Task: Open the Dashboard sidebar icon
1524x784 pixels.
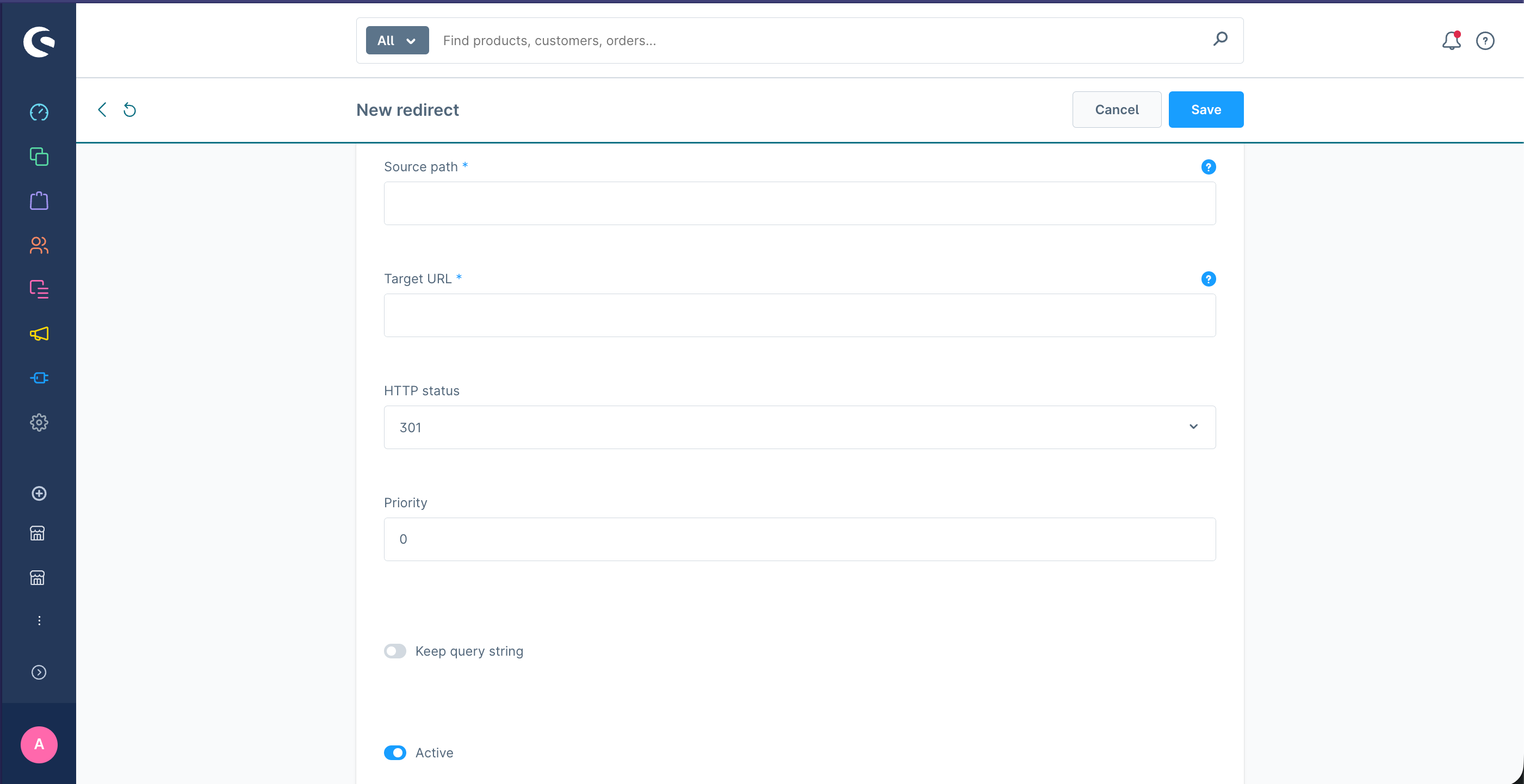Action: click(39, 113)
